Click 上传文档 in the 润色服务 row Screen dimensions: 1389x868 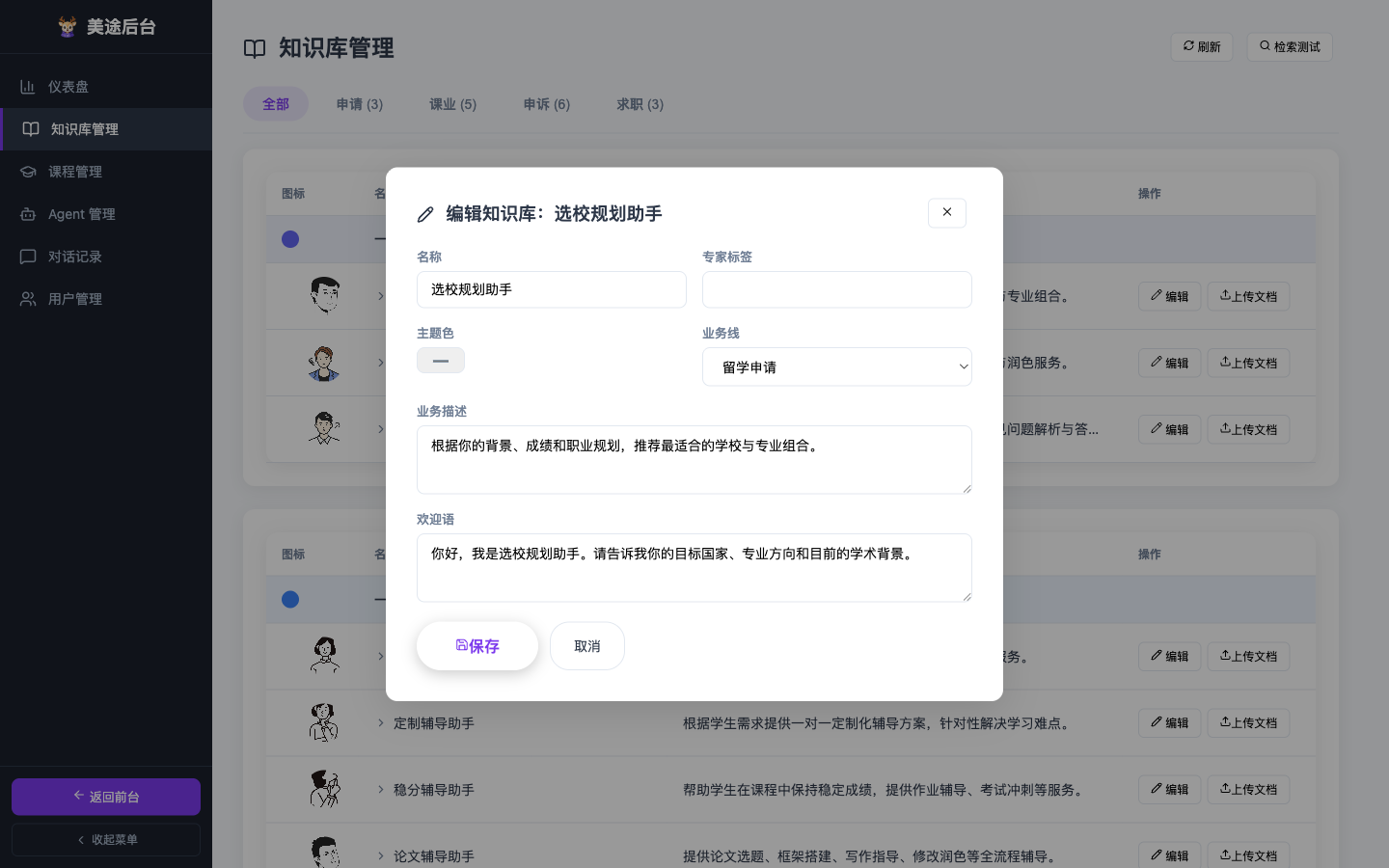[x=1248, y=363]
